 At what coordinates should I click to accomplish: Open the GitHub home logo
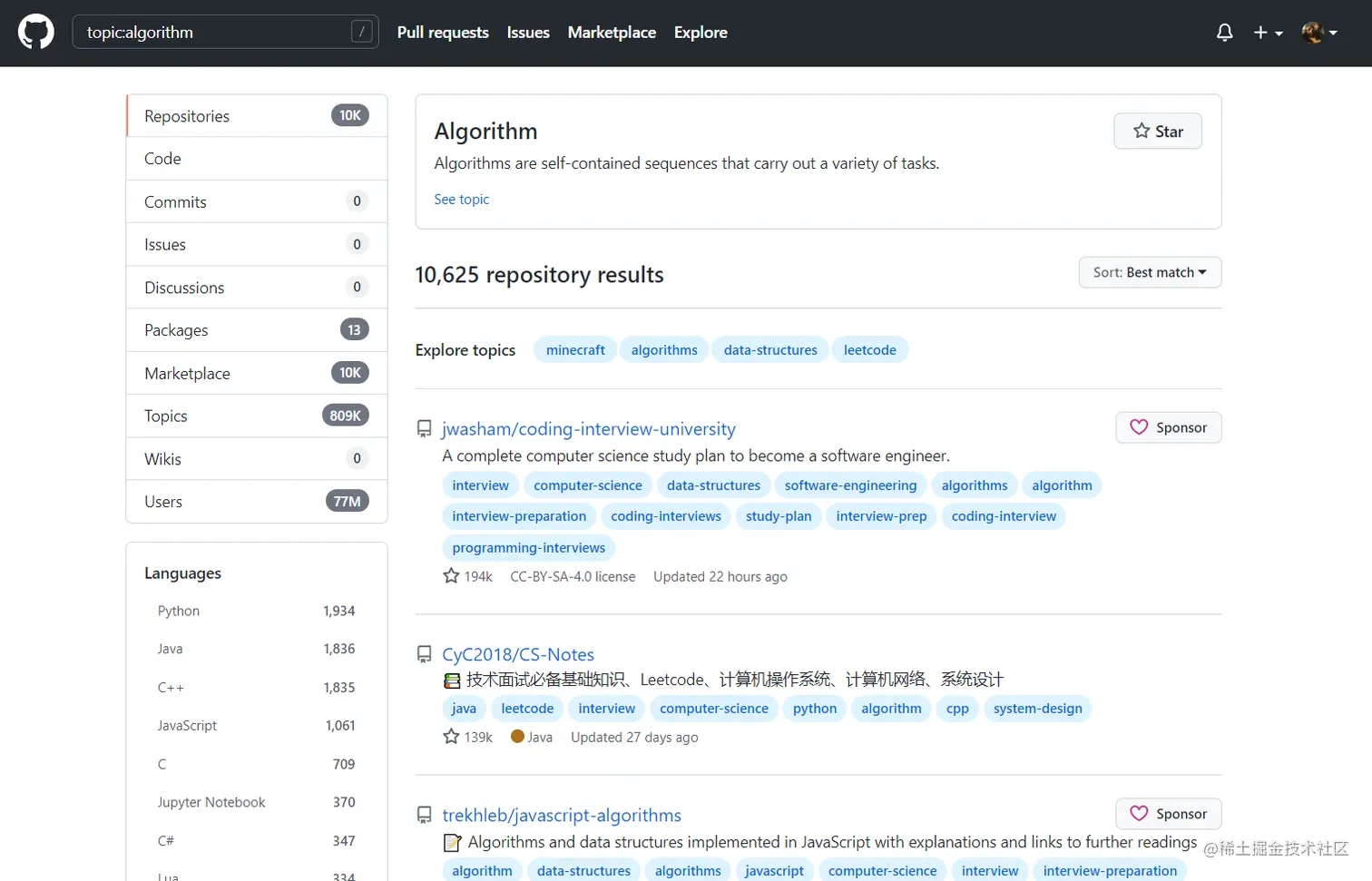(x=36, y=33)
